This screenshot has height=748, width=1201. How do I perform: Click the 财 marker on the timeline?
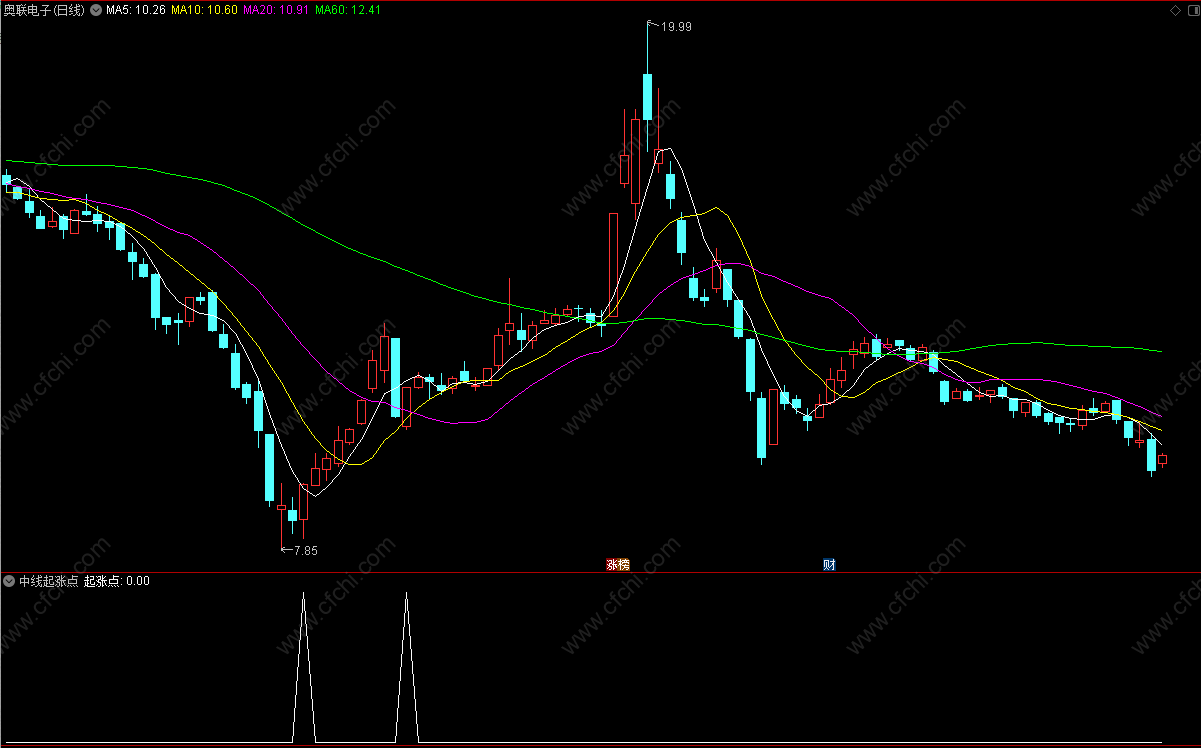[829, 564]
